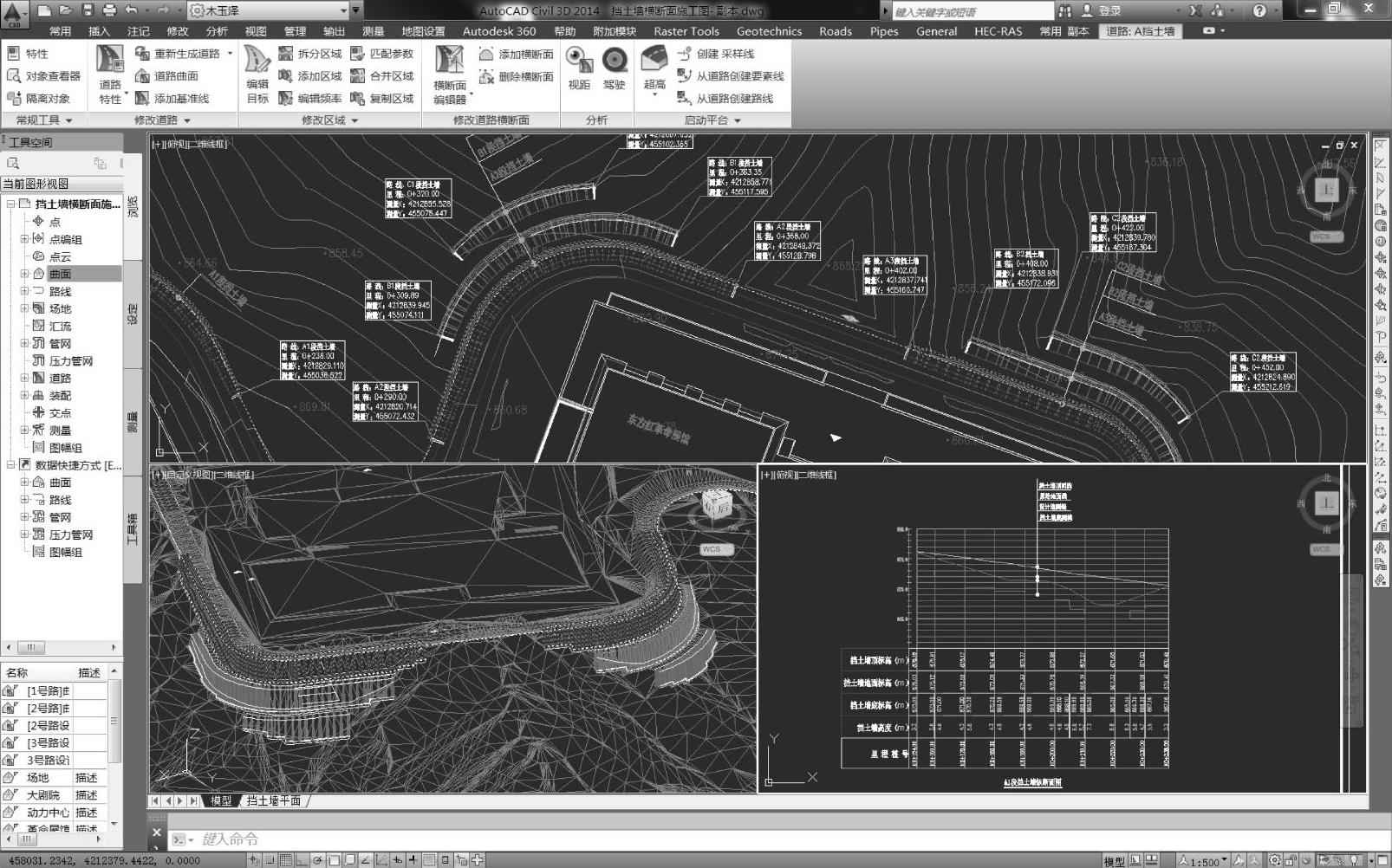
Task: Open the 木玉泽 workspace dropdown
Action: (x=269, y=10)
